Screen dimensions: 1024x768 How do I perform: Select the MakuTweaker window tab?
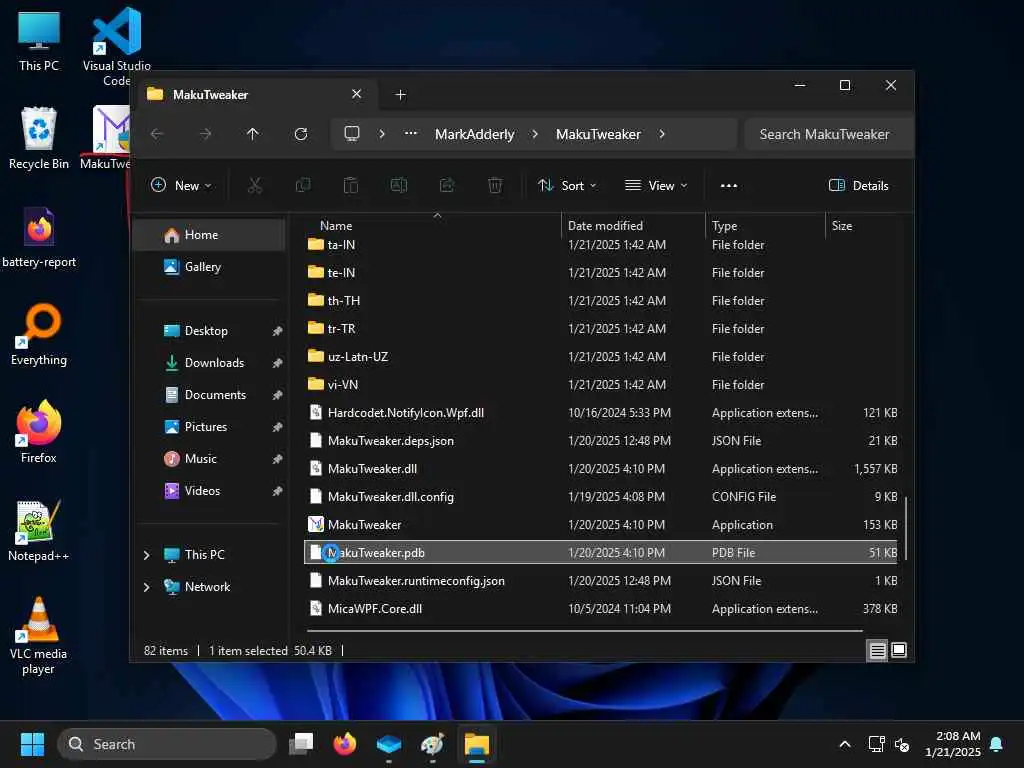click(255, 95)
